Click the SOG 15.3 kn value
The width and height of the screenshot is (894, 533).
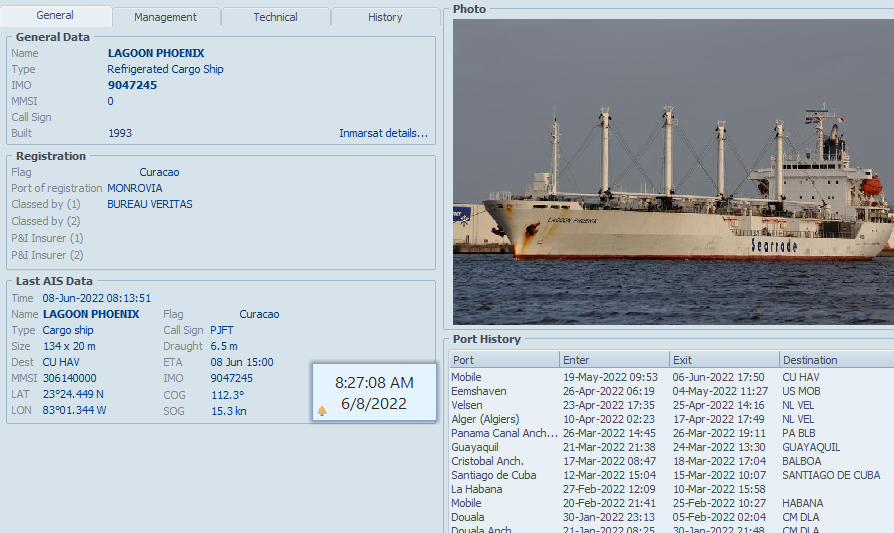click(x=229, y=411)
